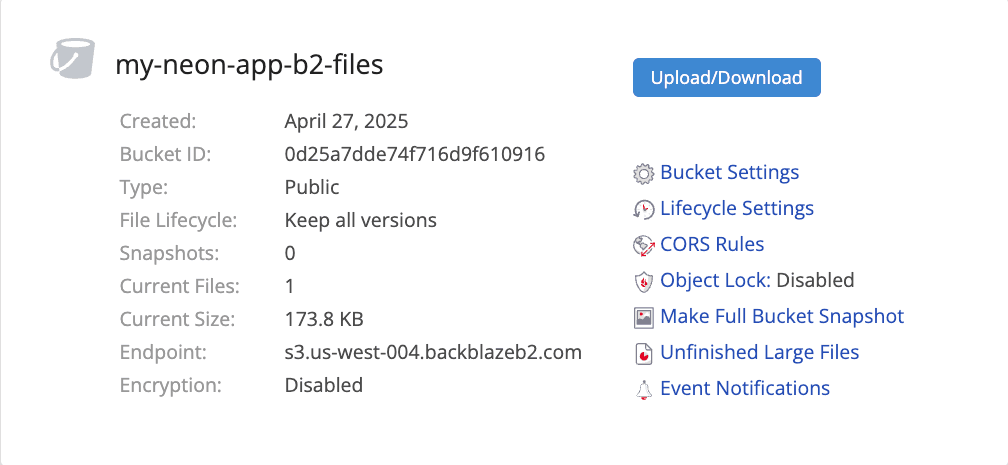Open the Event Notifications link
Screen dimensions: 1008x465
coord(745,389)
